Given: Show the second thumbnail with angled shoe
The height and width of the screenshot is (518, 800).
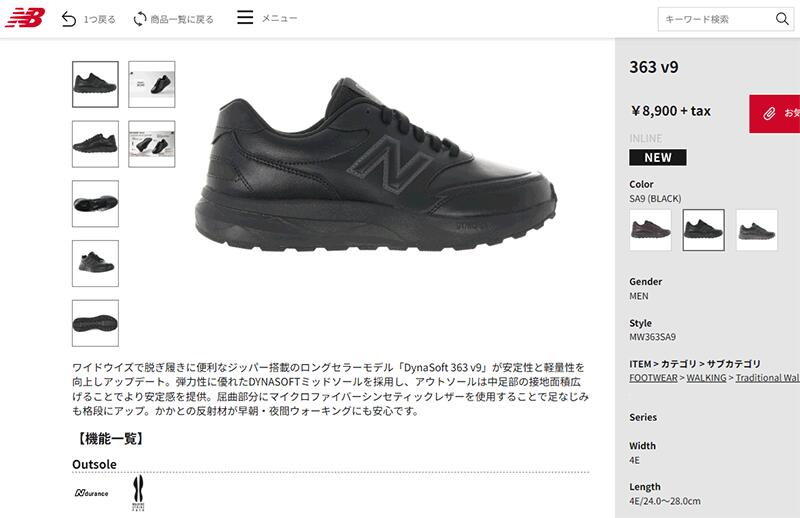Looking at the screenshot, I should [152, 84].
